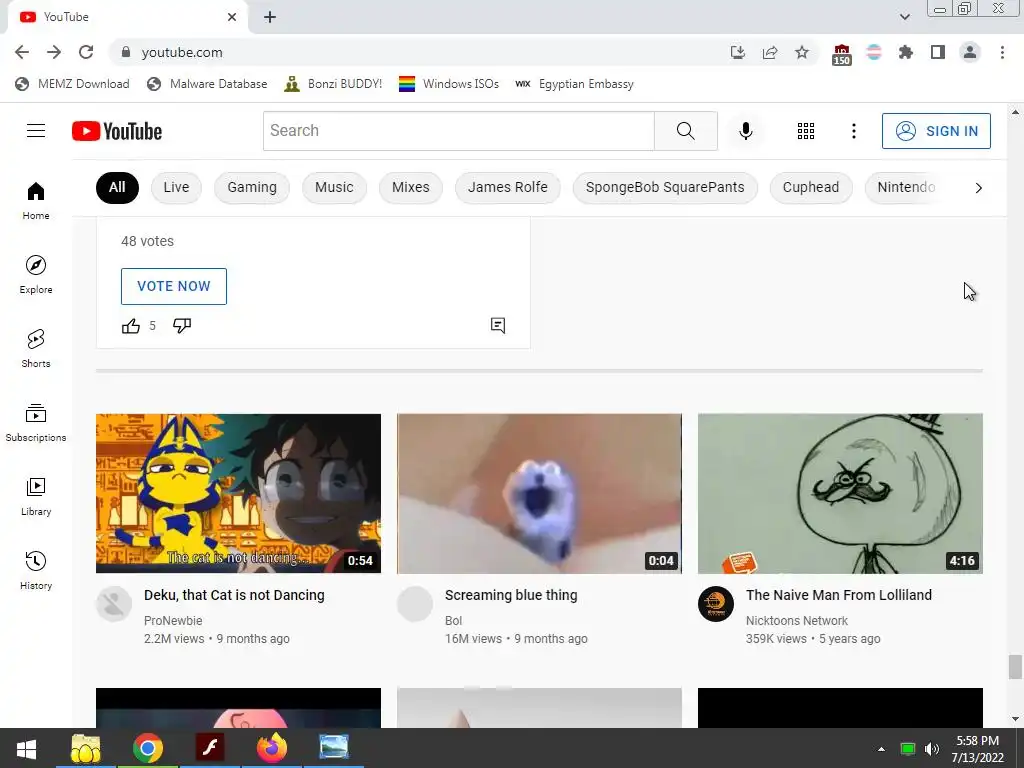The width and height of the screenshot is (1024, 768).
Task: Dislike the poll post with thumbs down
Action: point(182,325)
